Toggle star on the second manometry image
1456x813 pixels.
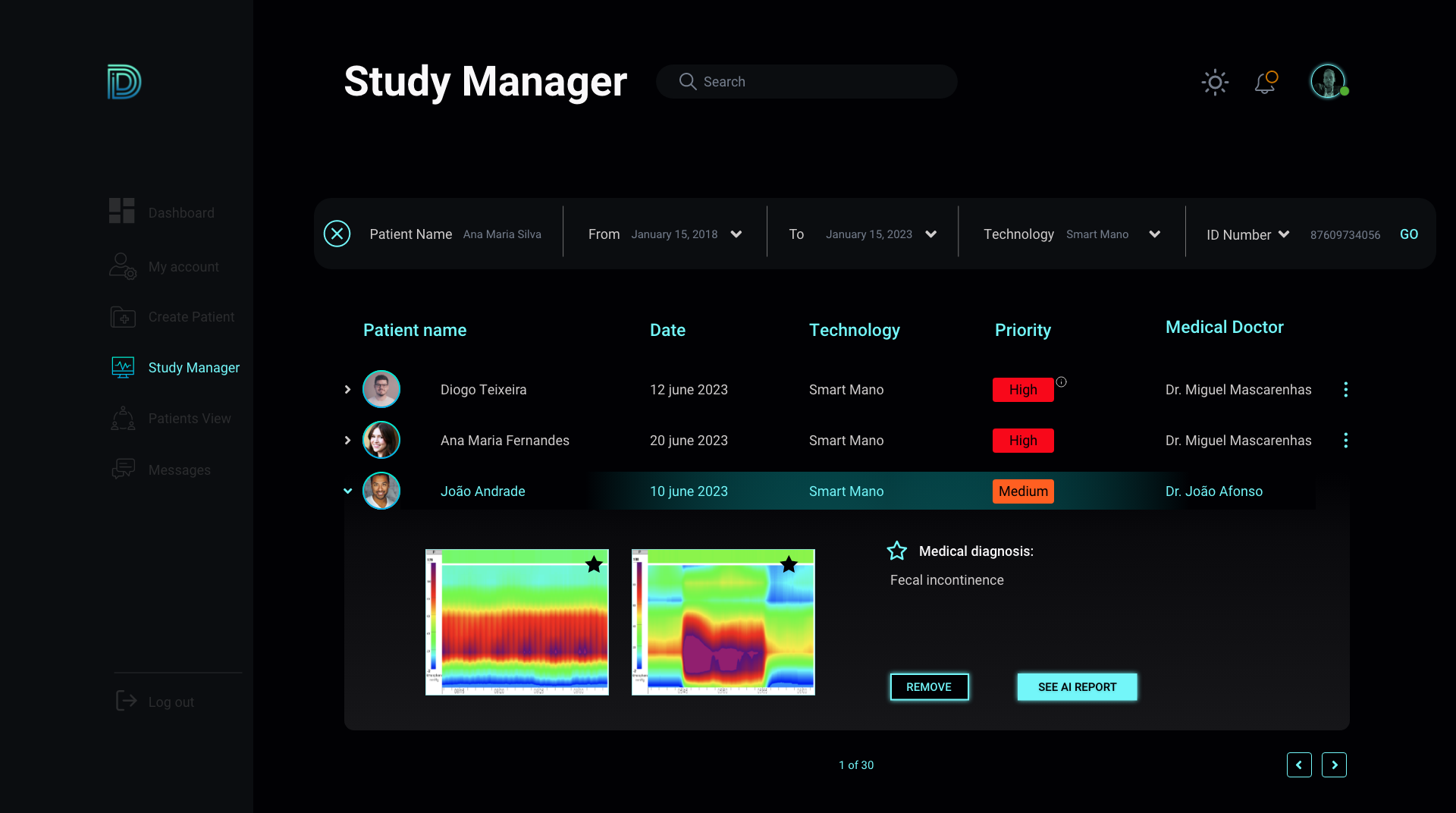[789, 564]
